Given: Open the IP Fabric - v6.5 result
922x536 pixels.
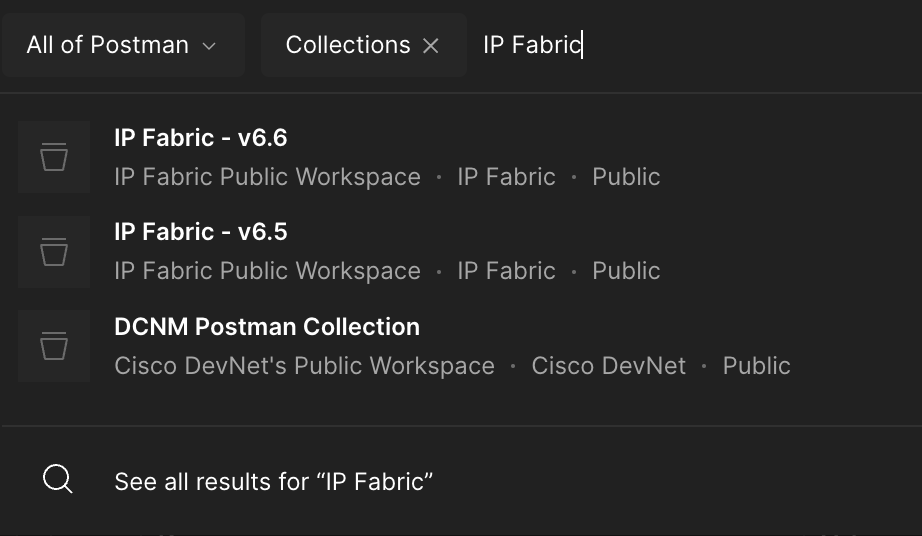Looking at the screenshot, I should pos(201,232).
